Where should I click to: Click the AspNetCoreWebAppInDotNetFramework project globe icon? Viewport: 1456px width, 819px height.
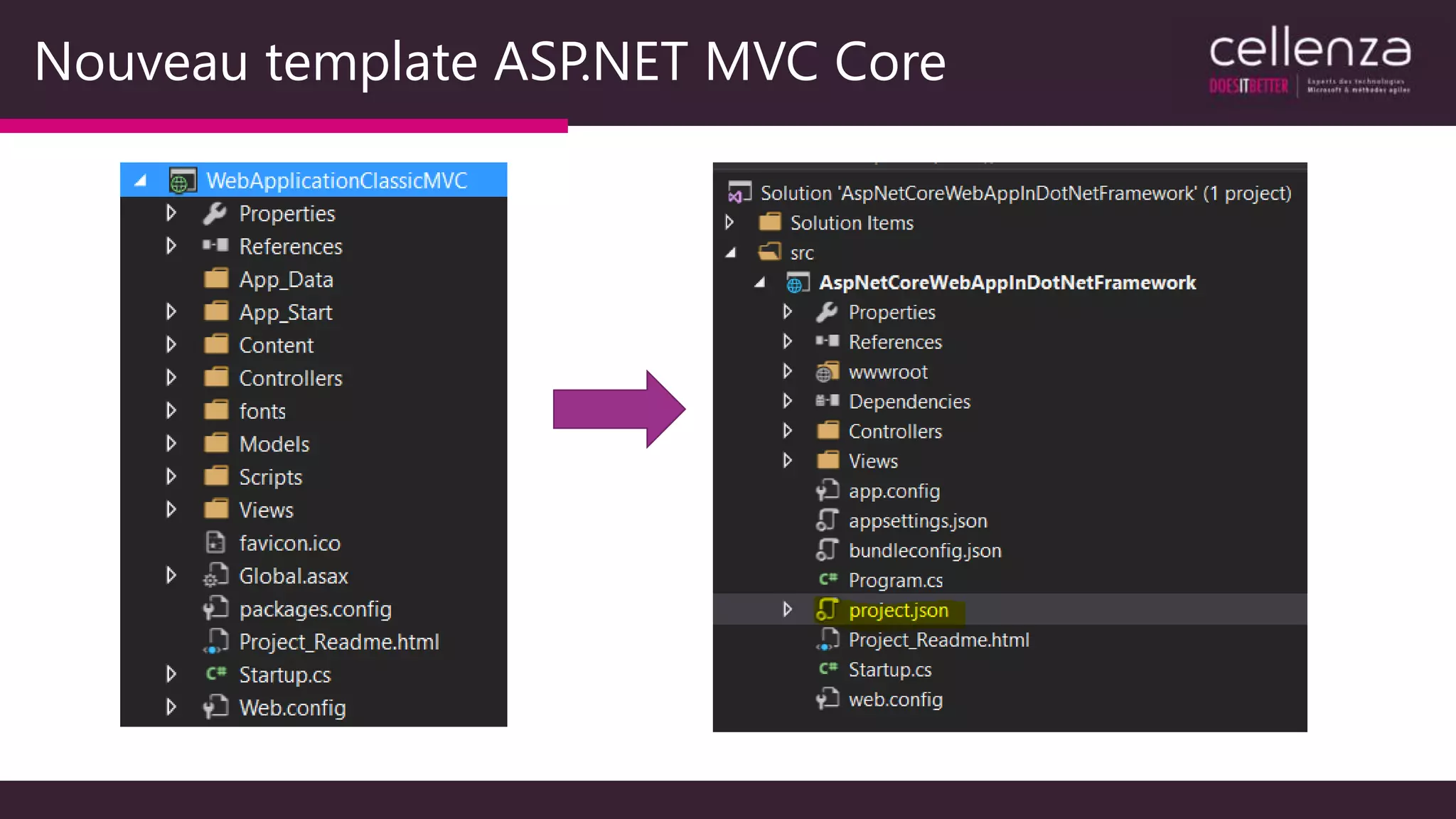(x=798, y=282)
